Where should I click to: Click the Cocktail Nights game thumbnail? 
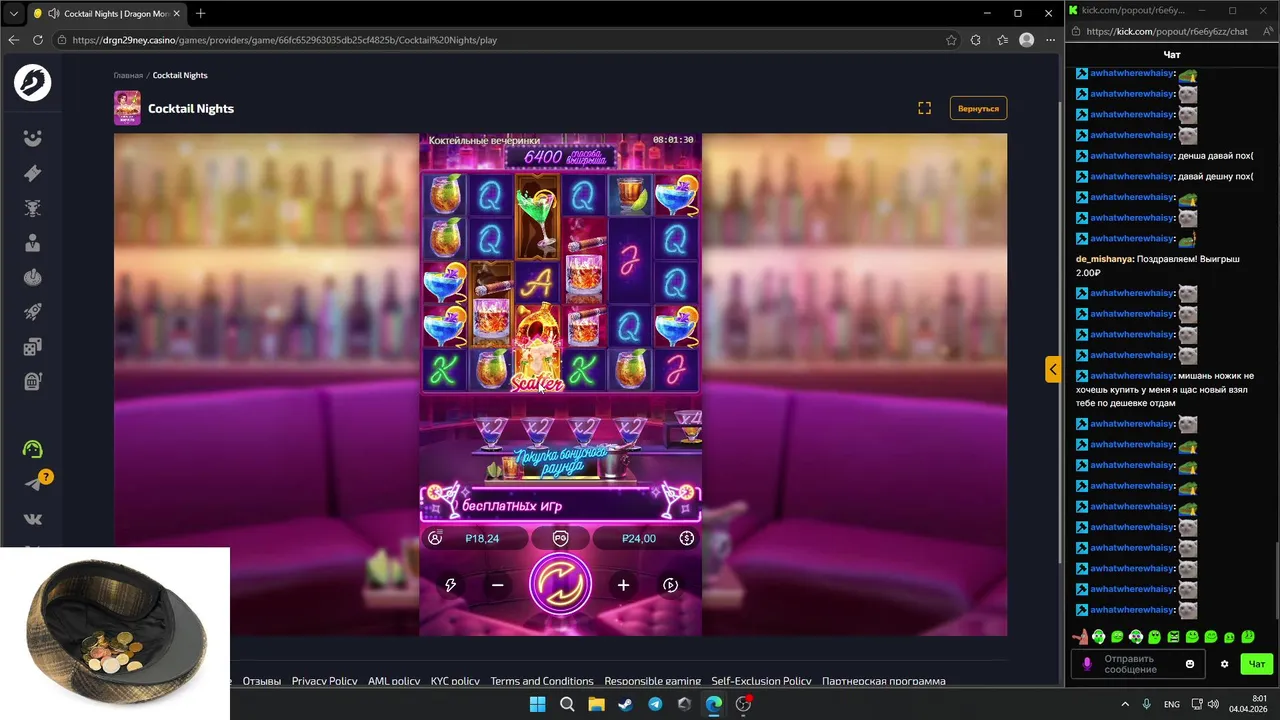point(127,108)
